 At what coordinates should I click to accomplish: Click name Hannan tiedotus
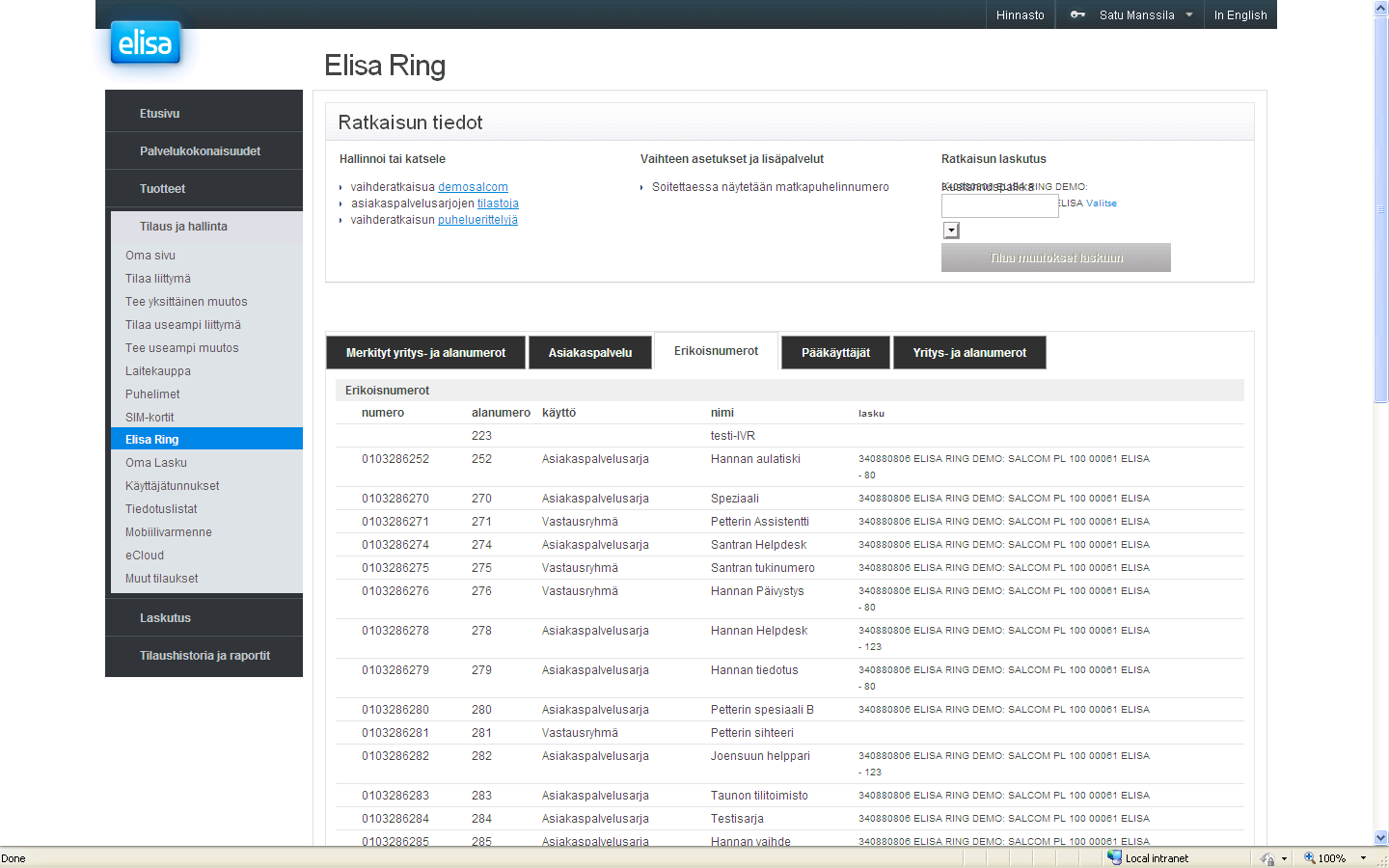pos(754,670)
